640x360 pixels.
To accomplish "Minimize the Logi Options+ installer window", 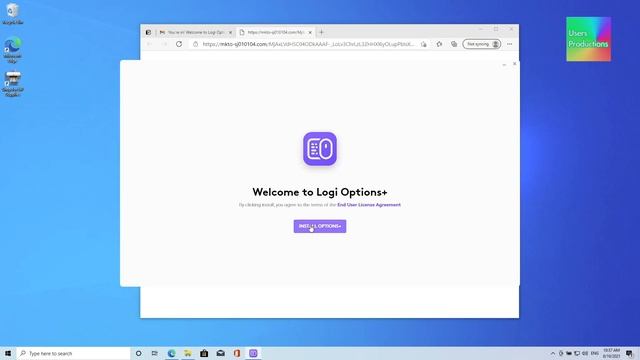I will (504, 64).
